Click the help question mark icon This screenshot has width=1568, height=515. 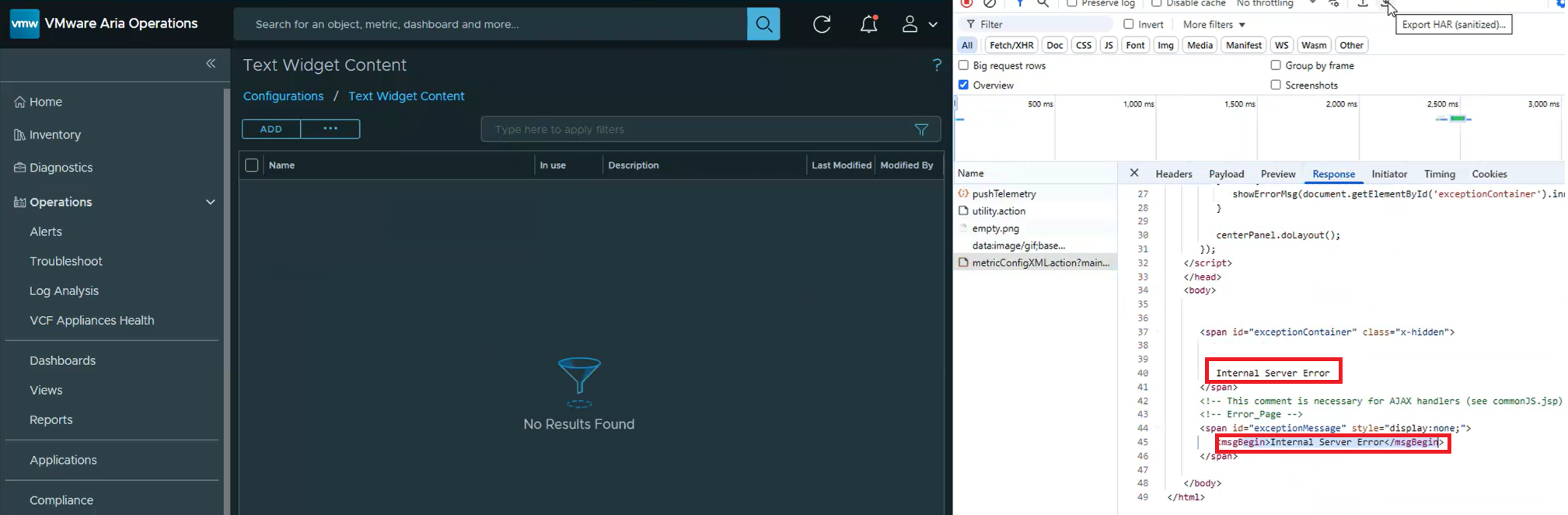(937, 65)
